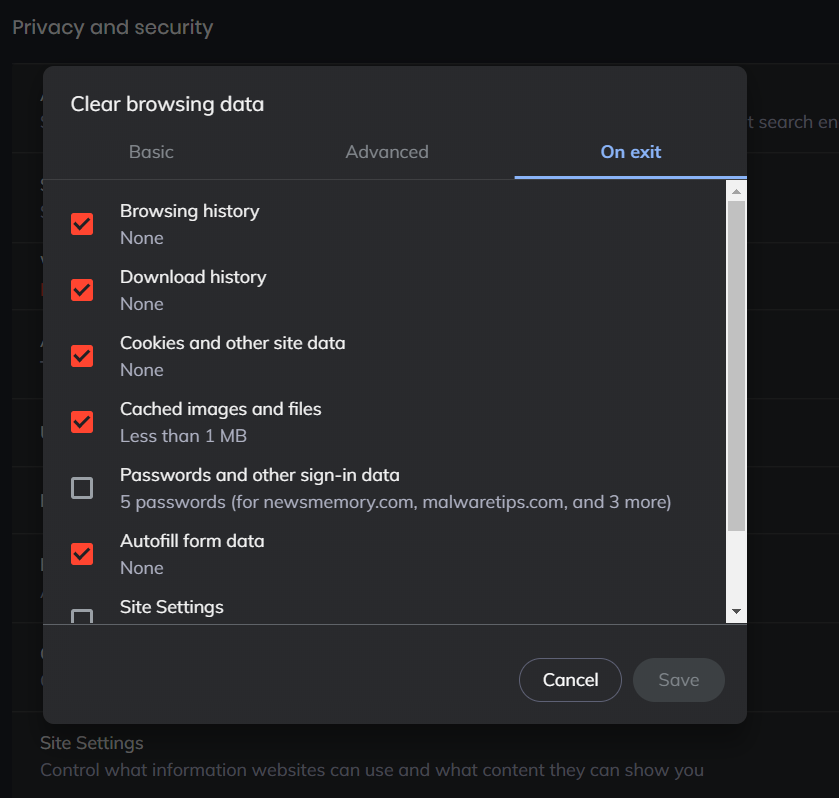Open Site Settings row behind the dialog
839x798 pixels.
(92, 744)
